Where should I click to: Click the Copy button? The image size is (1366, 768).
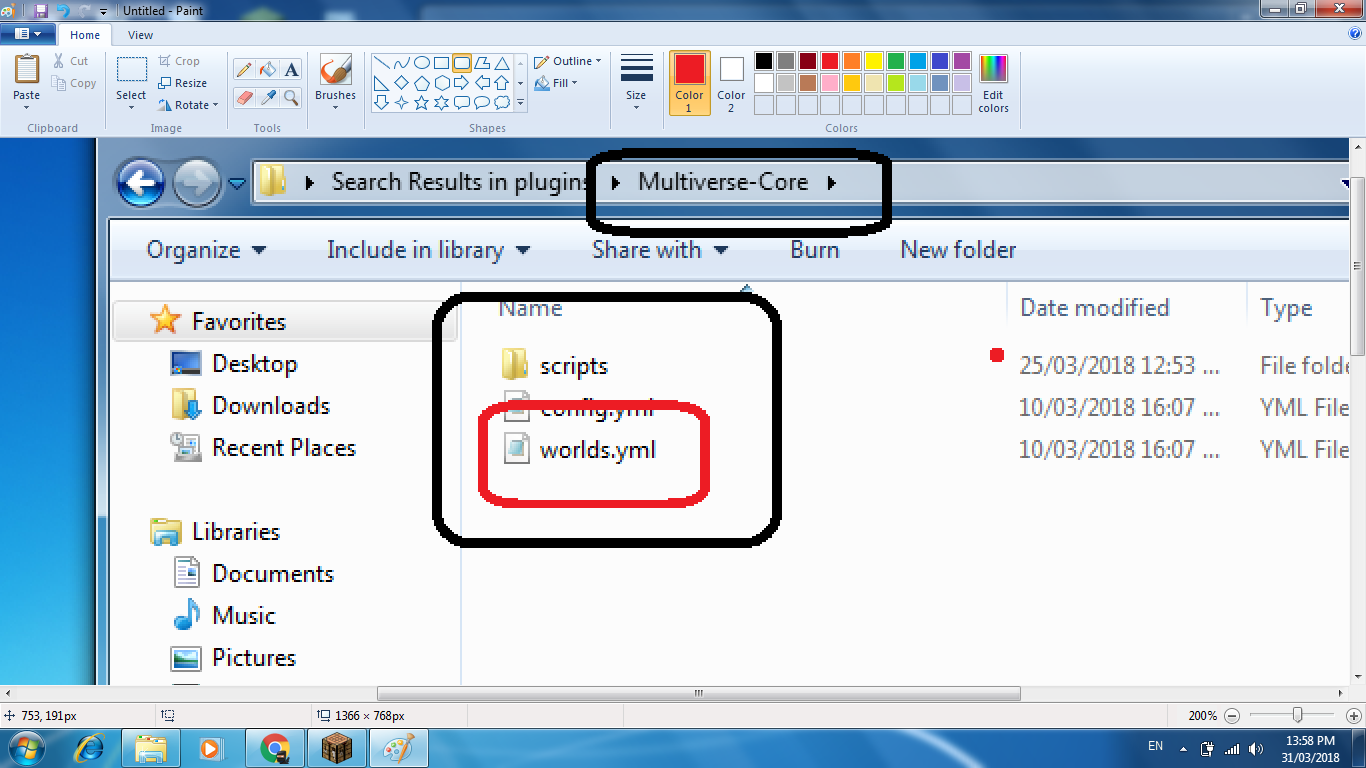click(74, 83)
